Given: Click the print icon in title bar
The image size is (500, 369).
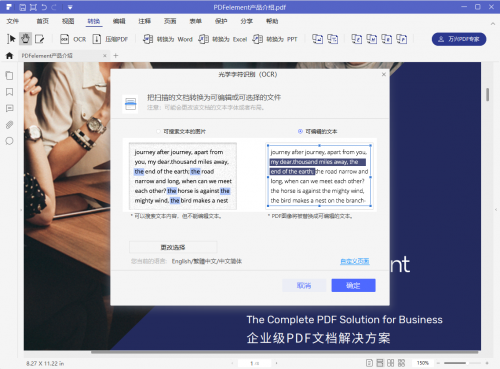Looking at the screenshot, I should [33, 7].
